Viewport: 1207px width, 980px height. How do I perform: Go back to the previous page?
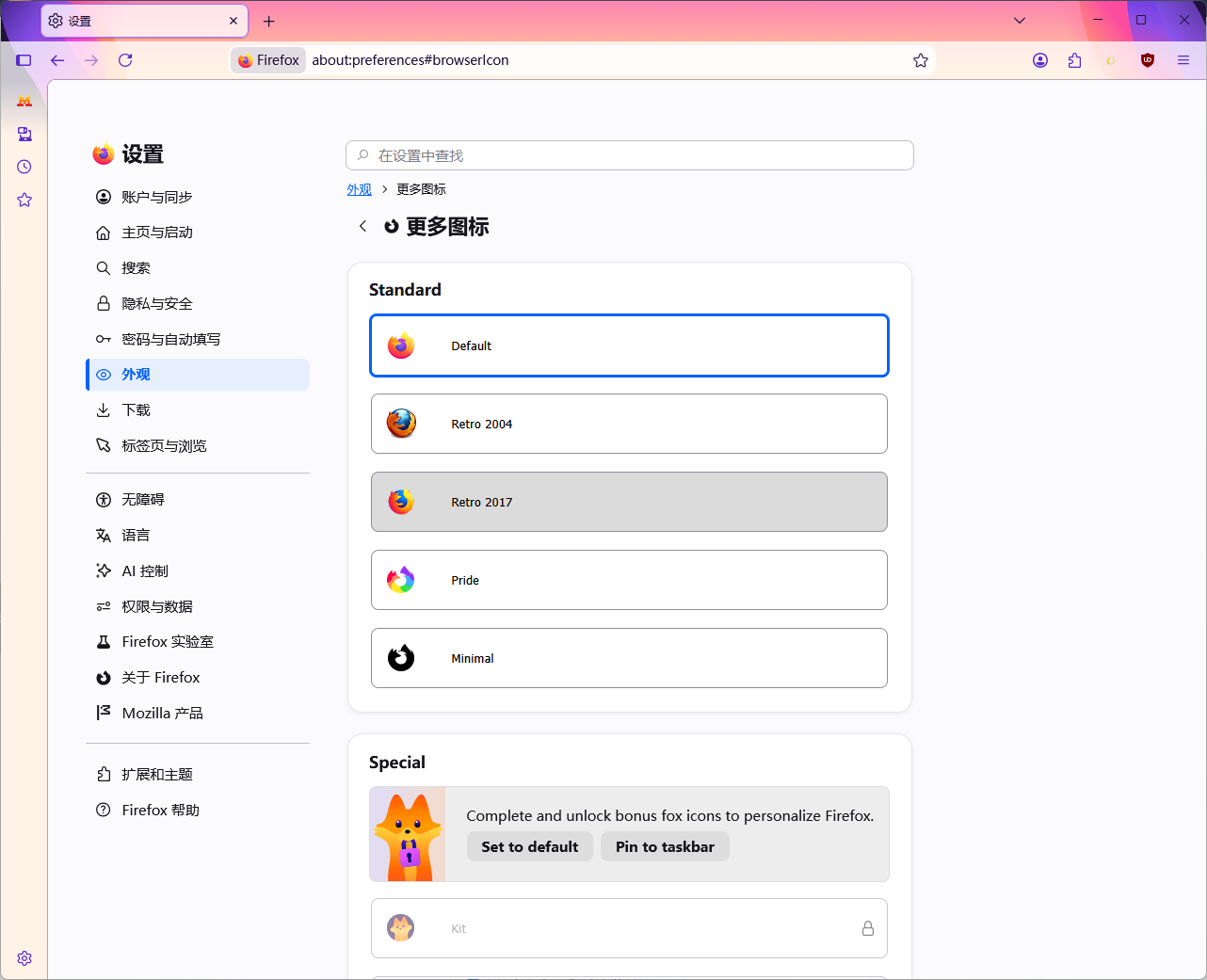click(57, 60)
